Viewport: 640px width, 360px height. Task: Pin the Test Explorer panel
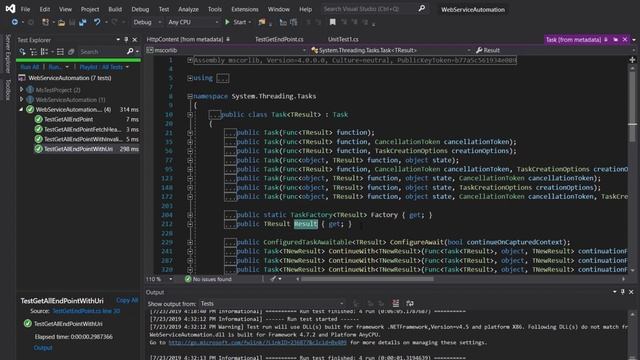pos(126,40)
